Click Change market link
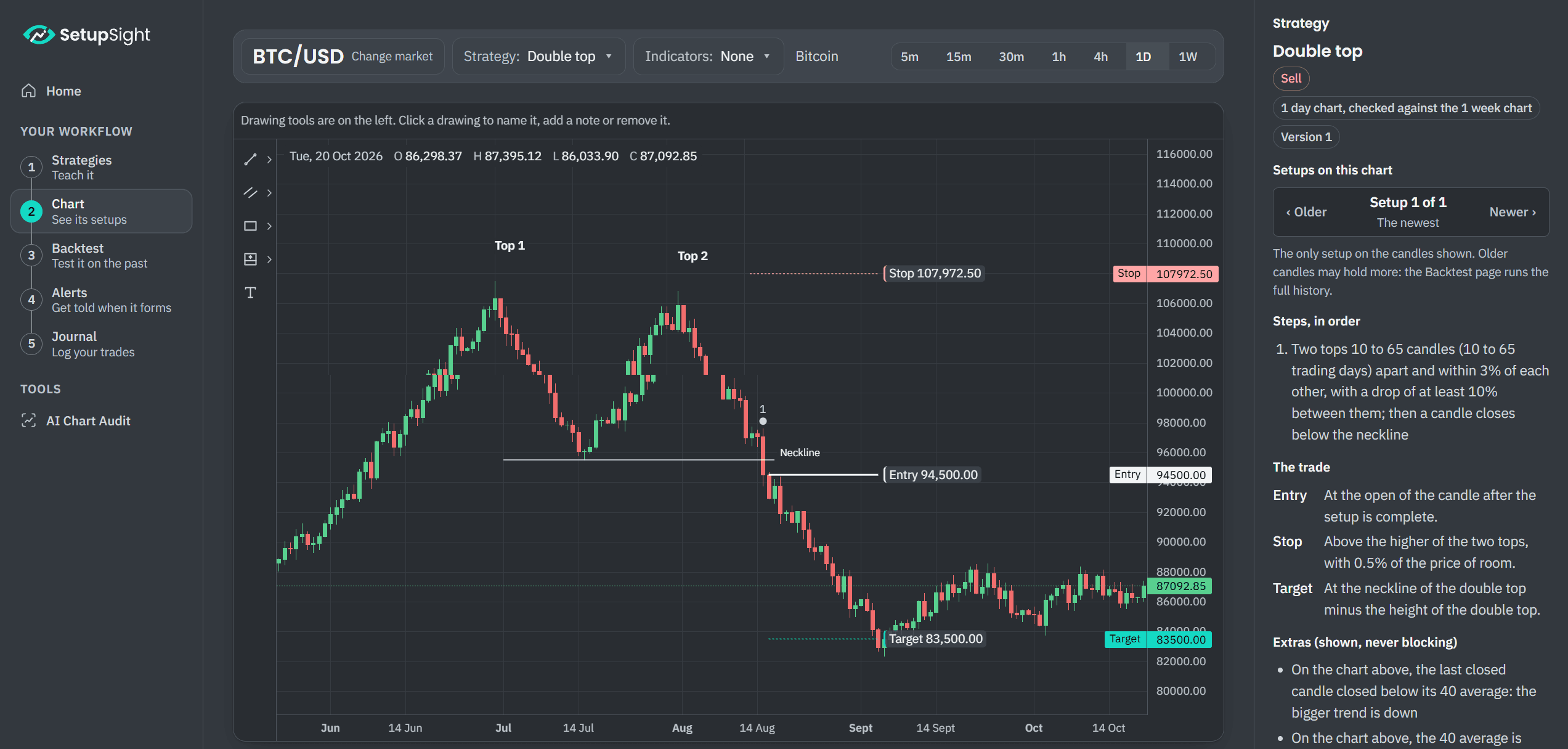The height and width of the screenshot is (749, 1568). [x=392, y=56]
